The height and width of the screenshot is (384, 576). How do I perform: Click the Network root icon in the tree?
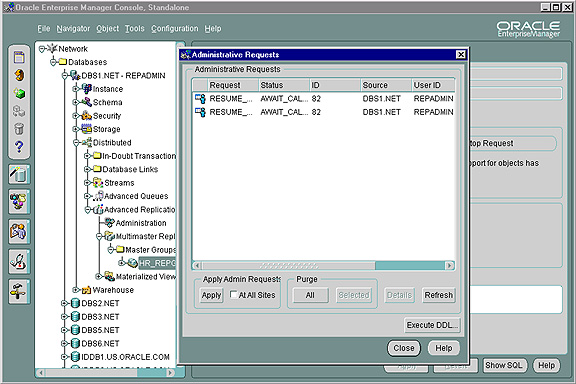tap(52, 48)
